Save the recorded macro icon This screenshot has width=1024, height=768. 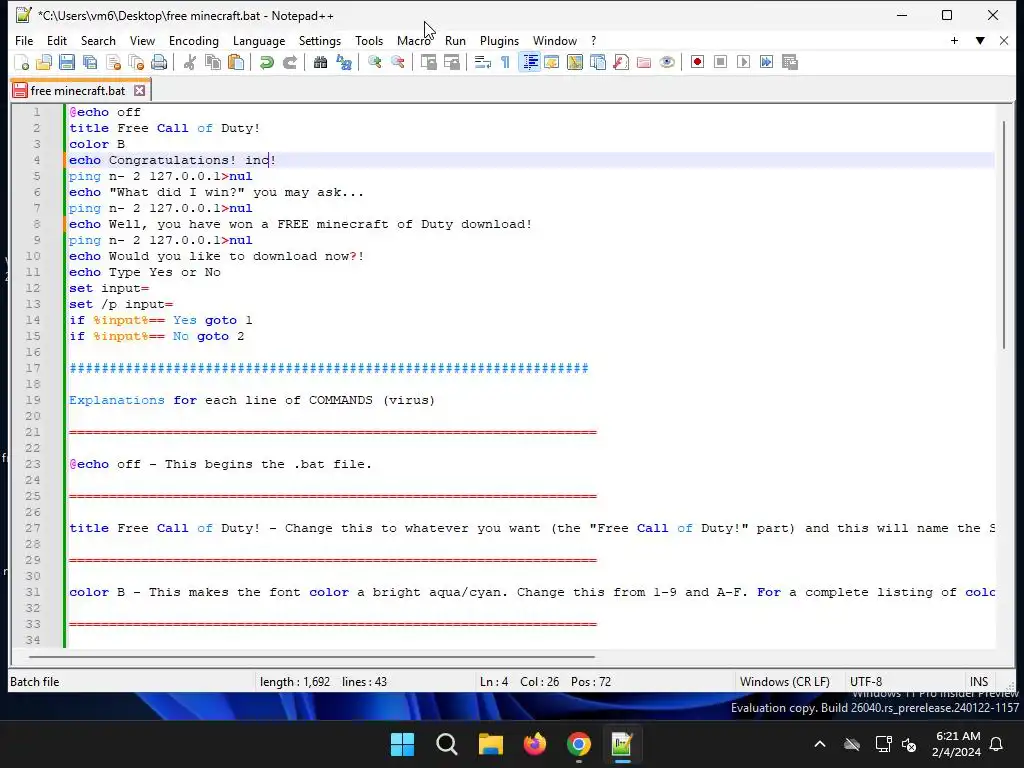pos(790,62)
